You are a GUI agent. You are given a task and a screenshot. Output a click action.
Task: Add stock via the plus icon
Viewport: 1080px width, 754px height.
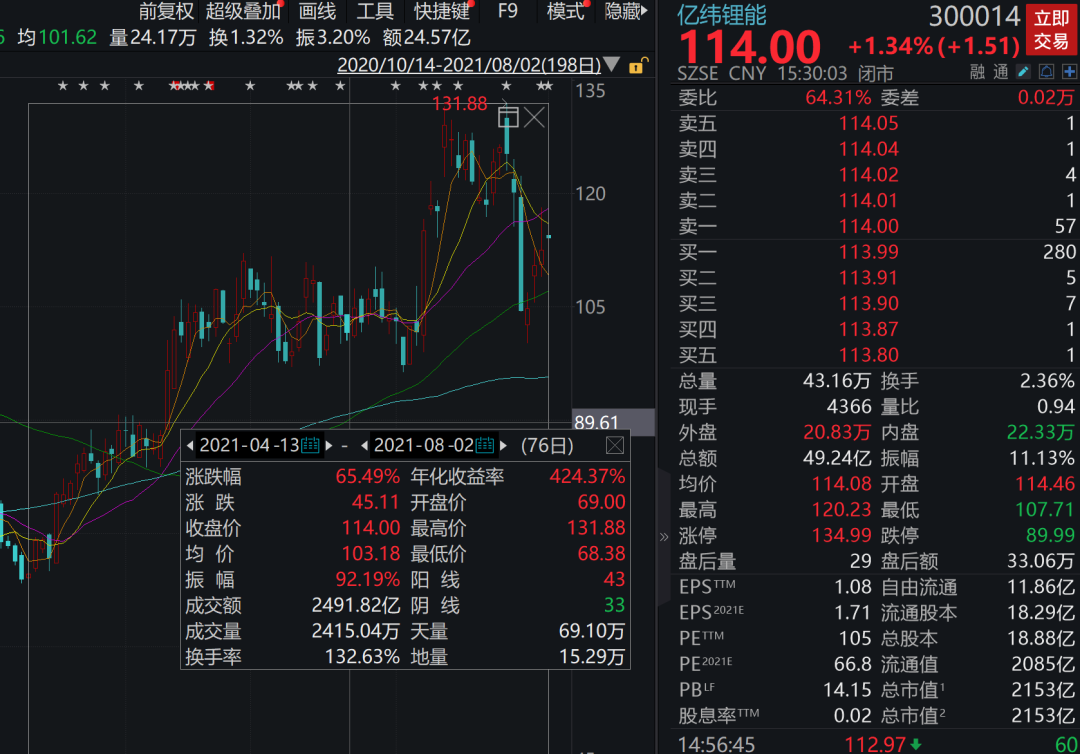(1069, 72)
